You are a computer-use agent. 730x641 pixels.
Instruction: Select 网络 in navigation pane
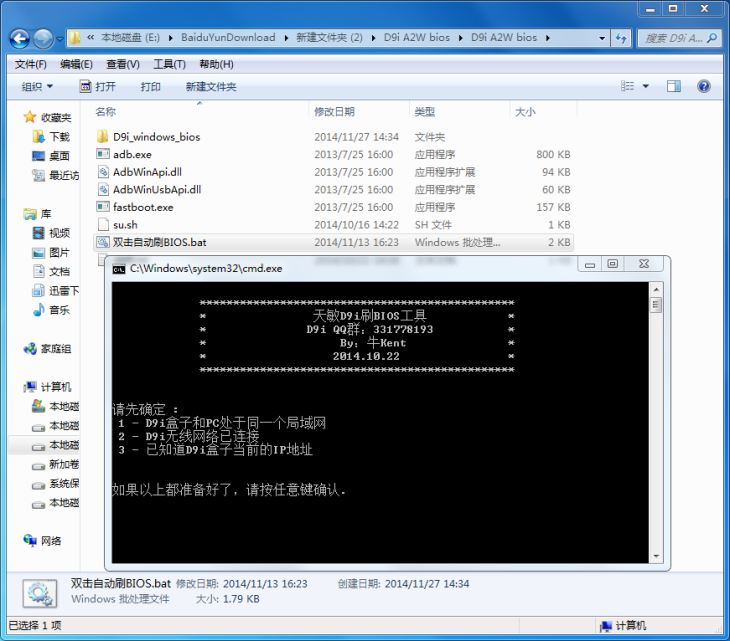pos(42,540)
